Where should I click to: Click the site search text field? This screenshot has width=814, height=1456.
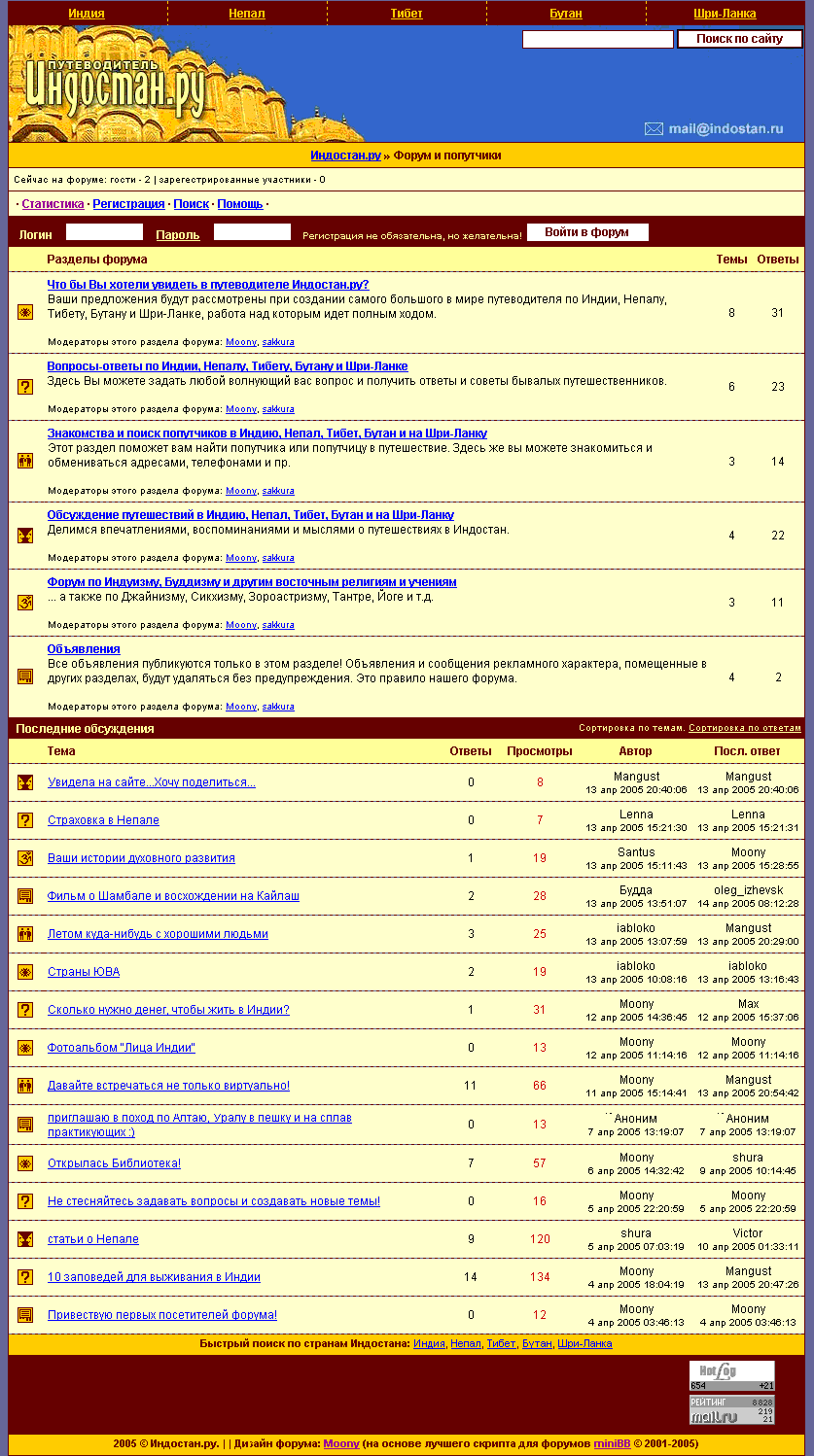coord(597,40)
